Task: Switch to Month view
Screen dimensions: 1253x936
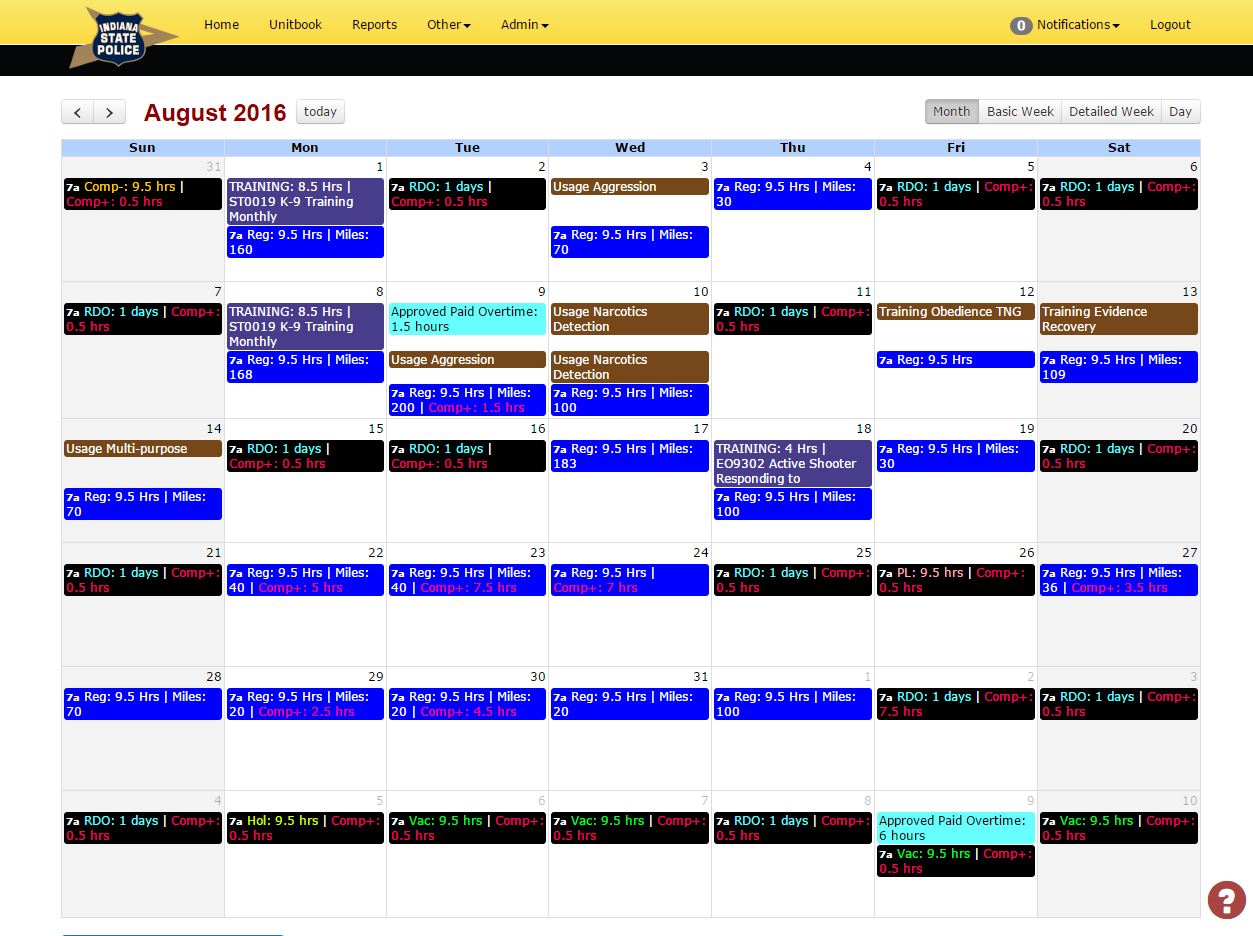Action: [951, 112]
